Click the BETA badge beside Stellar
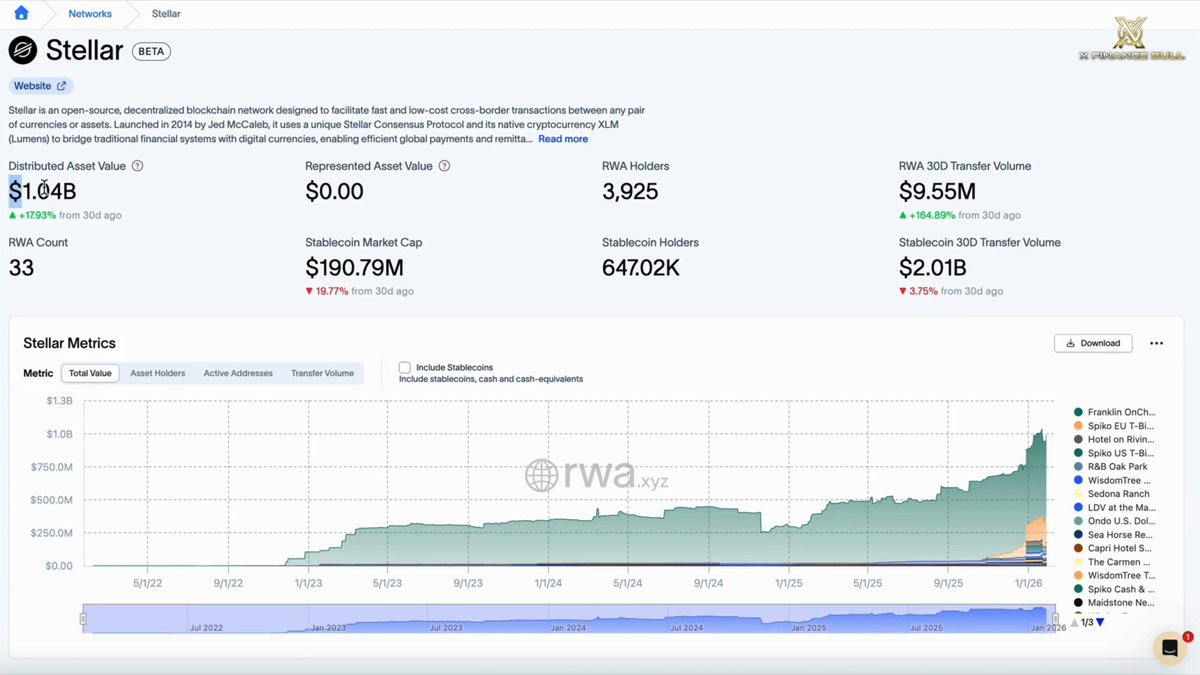This screenshot has width=1200, height=675. (x=151, y=51)
